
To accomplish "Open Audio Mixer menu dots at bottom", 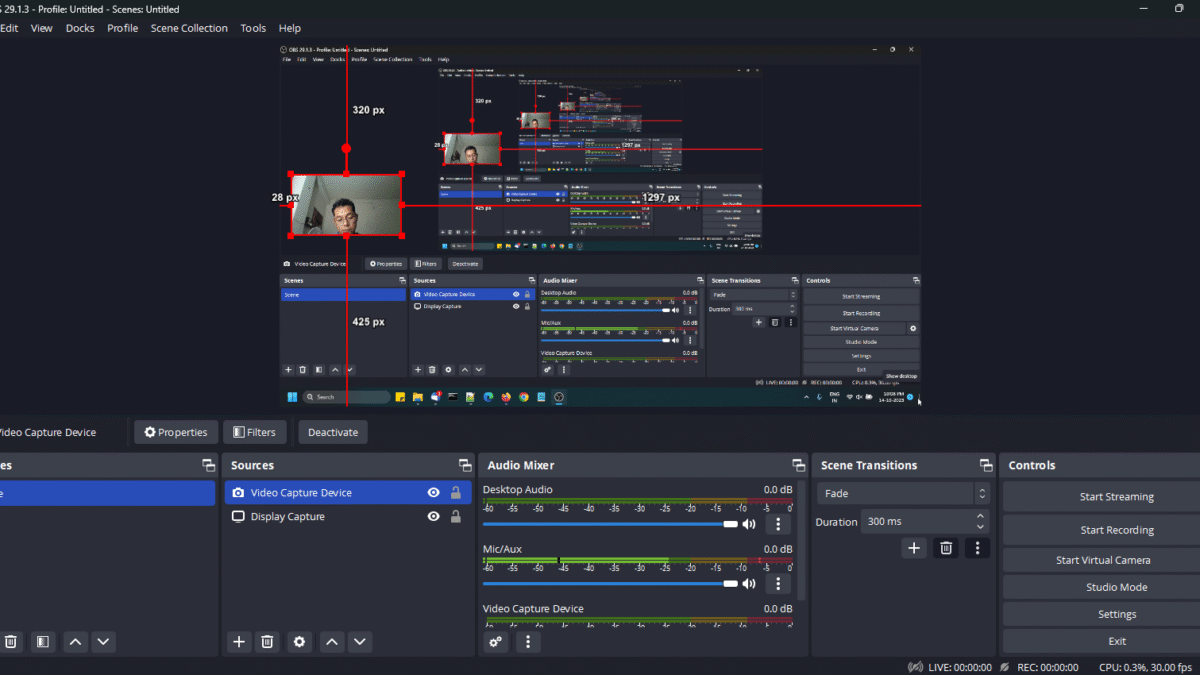I will [x=528, y=642].
